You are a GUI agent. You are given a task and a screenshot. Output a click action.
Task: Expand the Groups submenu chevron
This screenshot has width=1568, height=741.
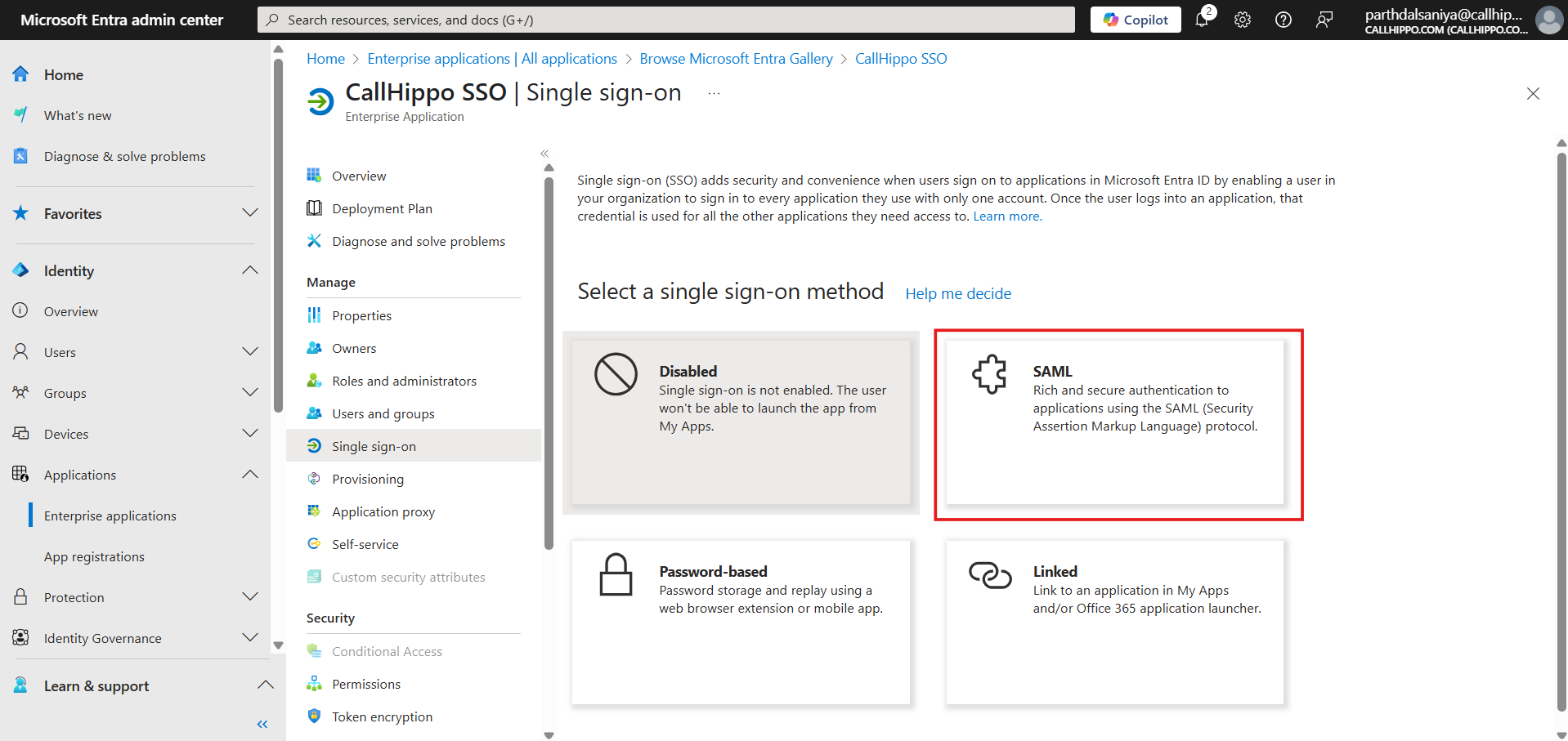(250, 393)
